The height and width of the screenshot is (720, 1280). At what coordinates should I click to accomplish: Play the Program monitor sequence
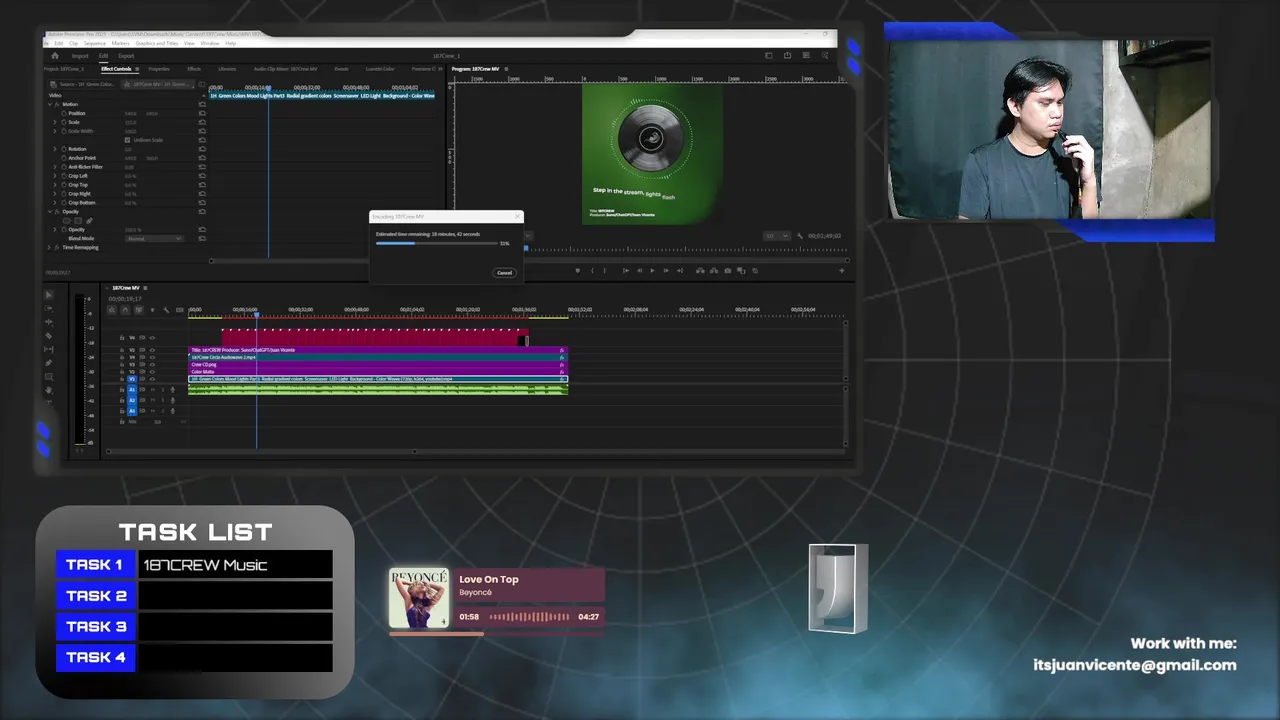652,270
